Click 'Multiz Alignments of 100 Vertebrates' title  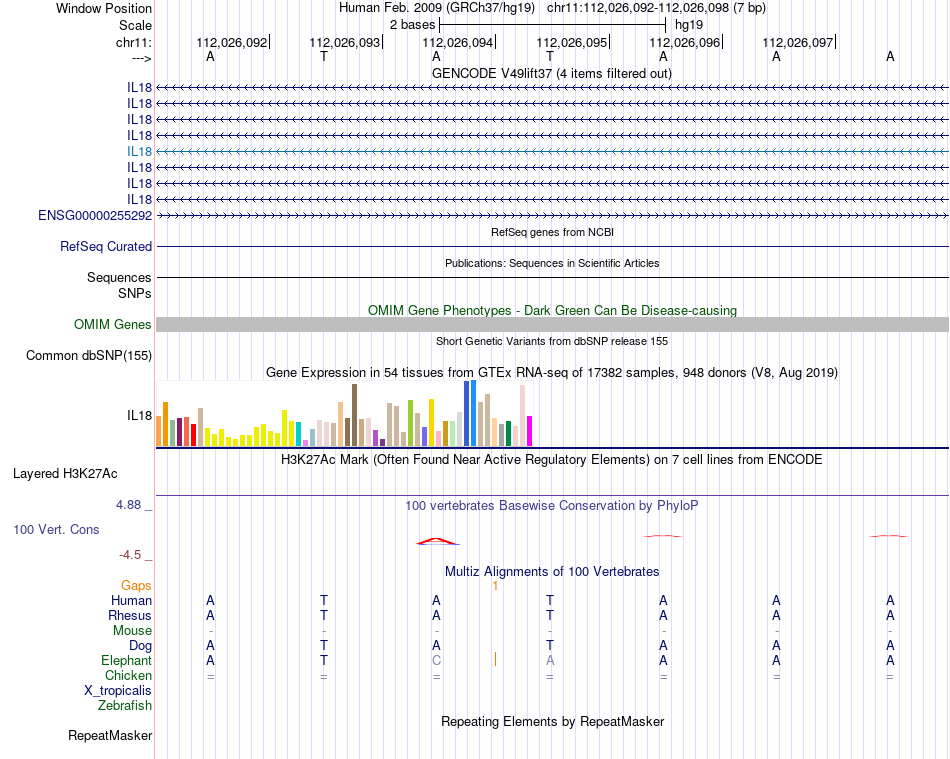[552, 571]
